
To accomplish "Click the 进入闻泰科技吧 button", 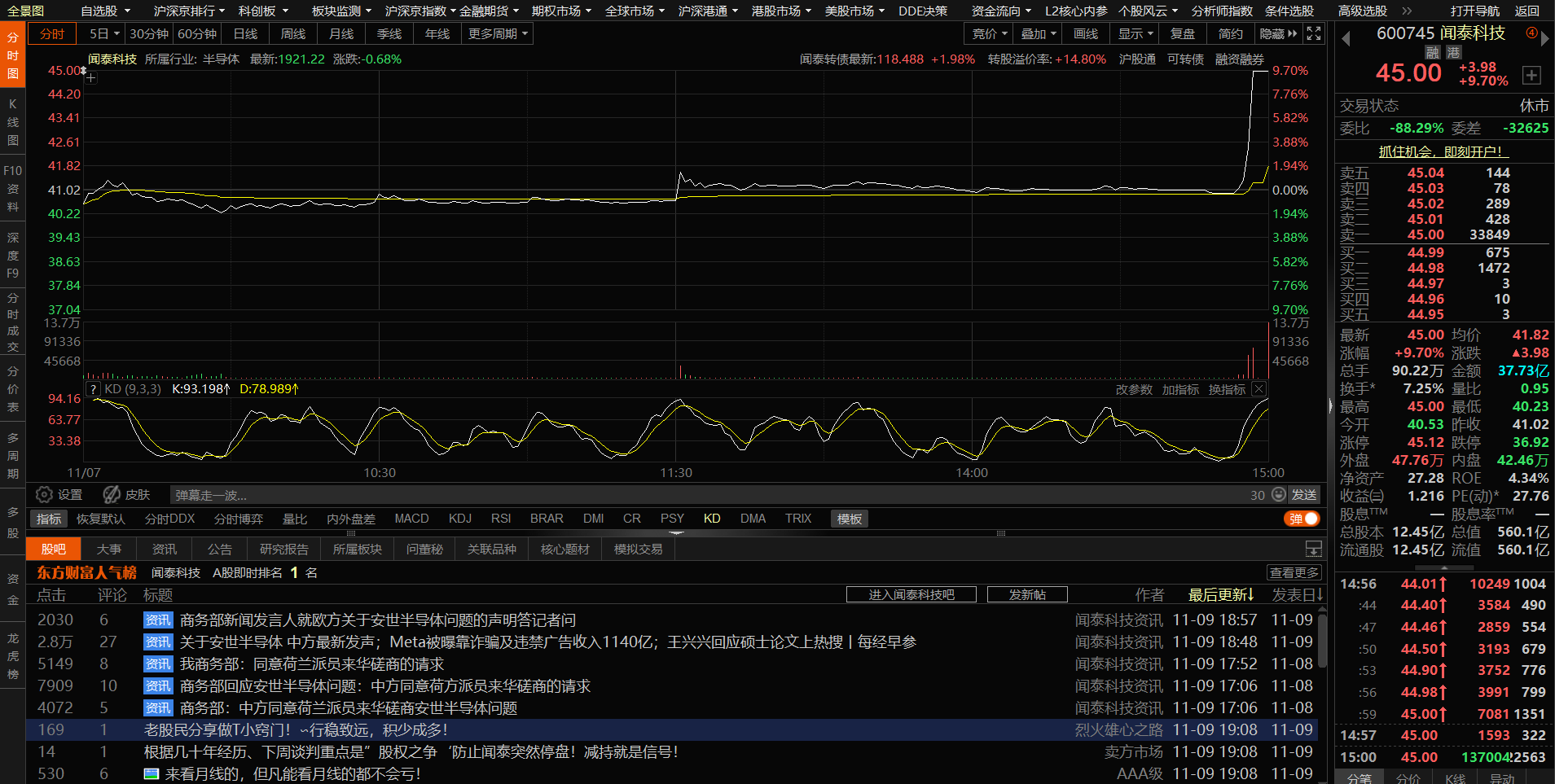I will click(911, 594).
